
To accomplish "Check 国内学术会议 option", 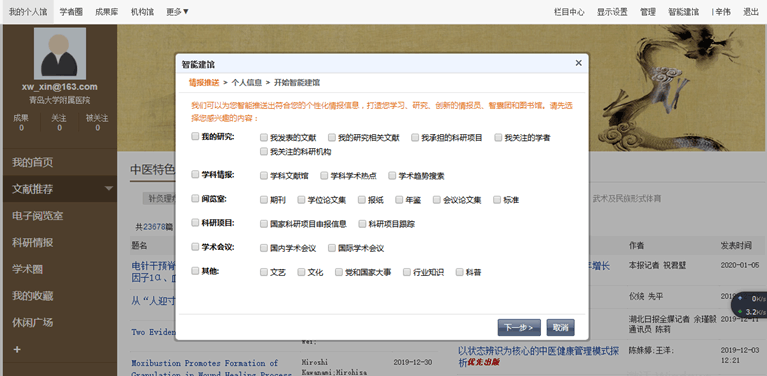I will tap(264, 248).
